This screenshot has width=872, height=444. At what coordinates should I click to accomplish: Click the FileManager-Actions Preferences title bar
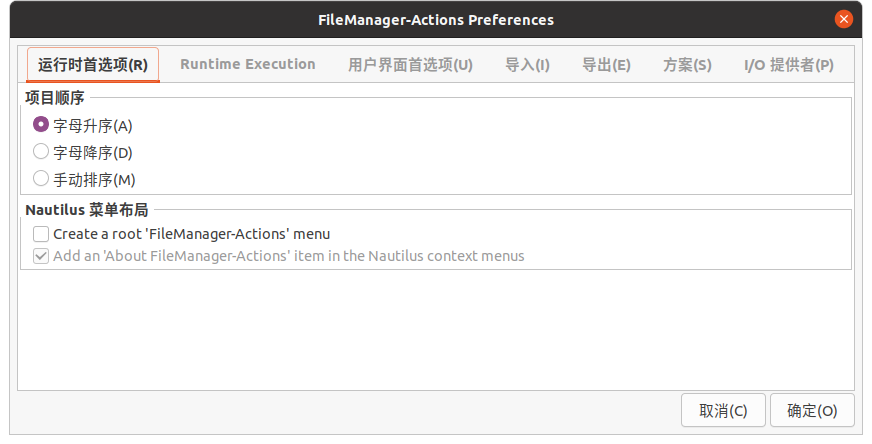pos(435,19)
